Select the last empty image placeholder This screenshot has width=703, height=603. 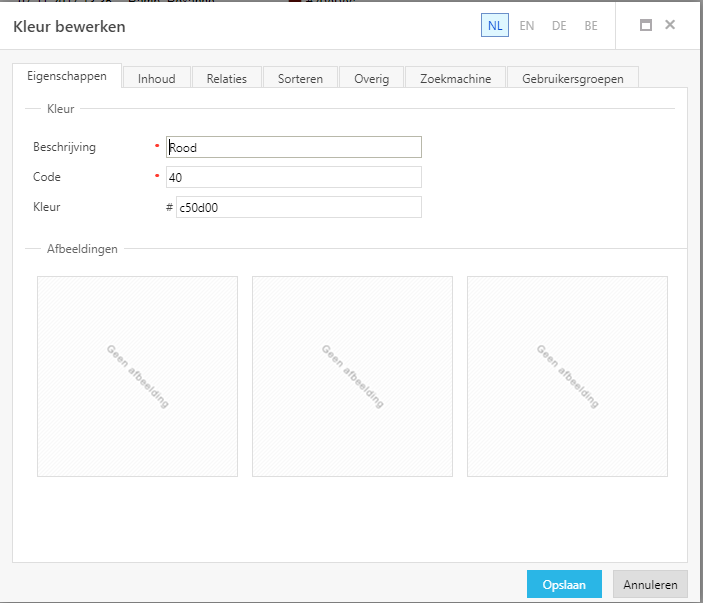[567, 377]
